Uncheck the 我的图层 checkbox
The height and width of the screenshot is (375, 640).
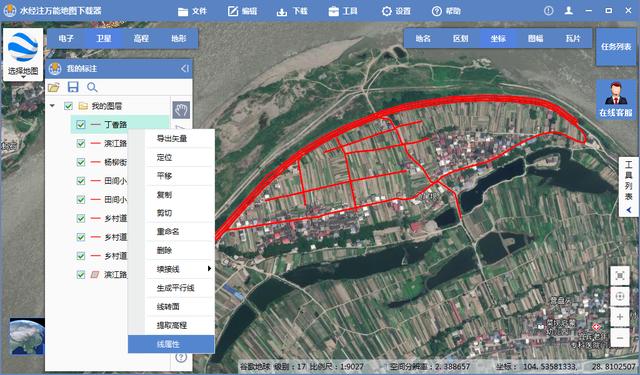(x=68, y=106)
